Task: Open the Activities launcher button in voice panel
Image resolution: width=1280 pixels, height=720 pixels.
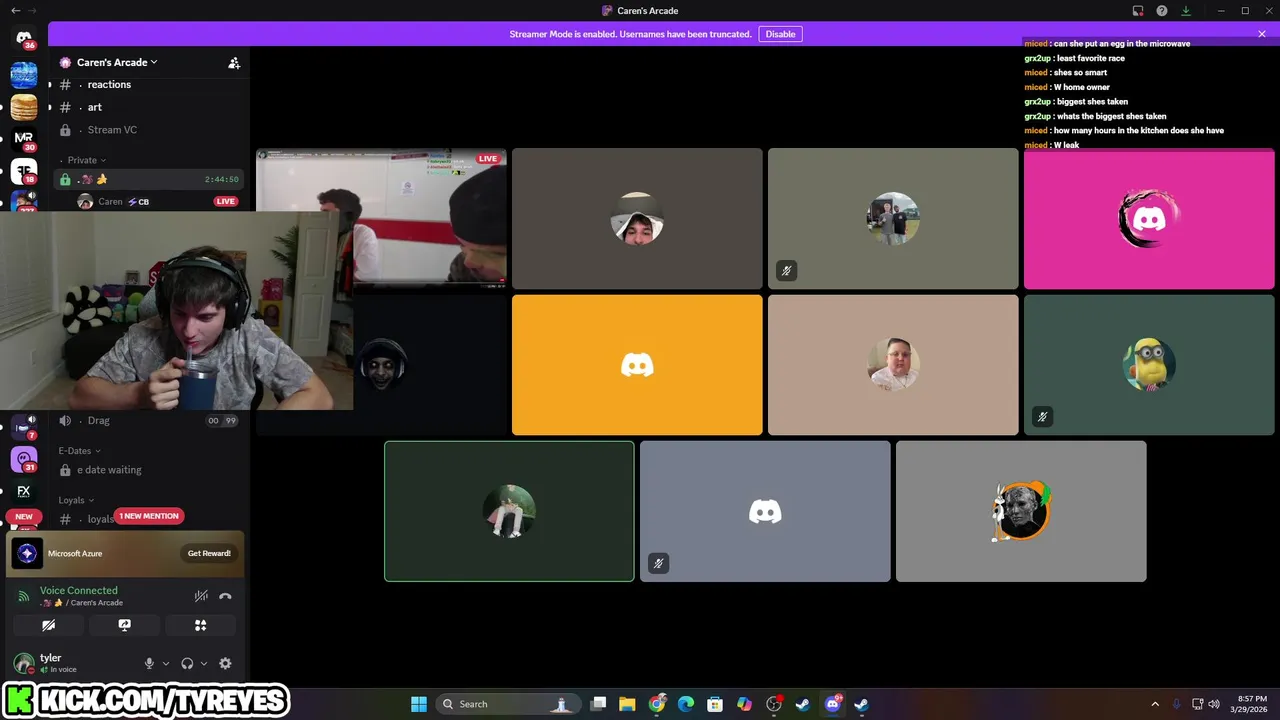Action: pyautogui.click(x=200, y=625)
